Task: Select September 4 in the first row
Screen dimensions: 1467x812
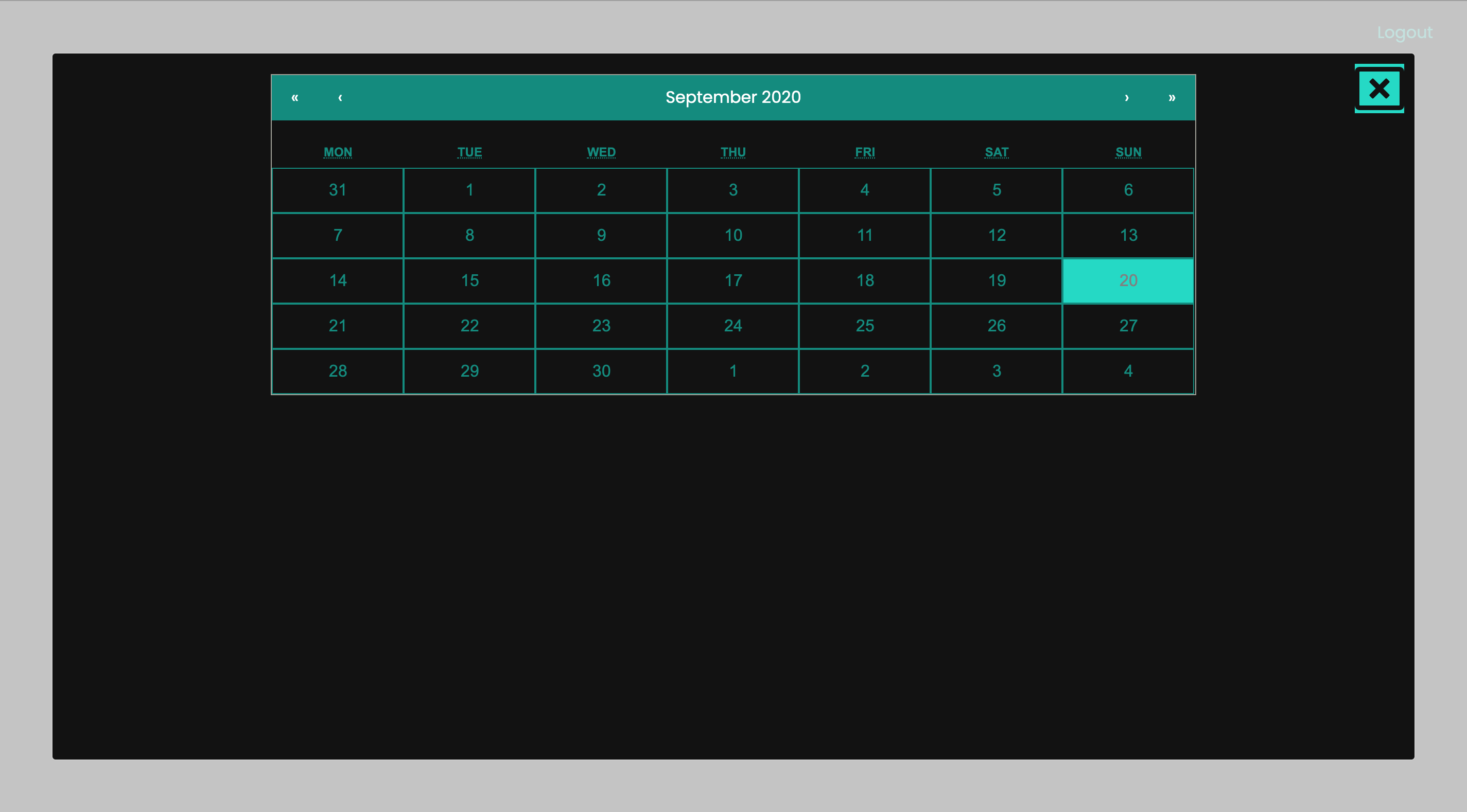Action: tap(864, 190)
